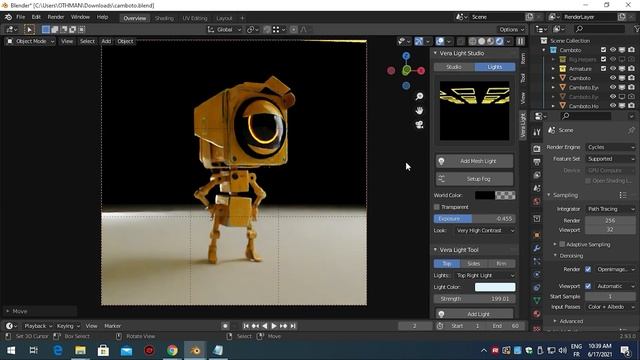This screenshot has height=360, width=640.
Task: Click Add Light button
Action: (475, 314)
